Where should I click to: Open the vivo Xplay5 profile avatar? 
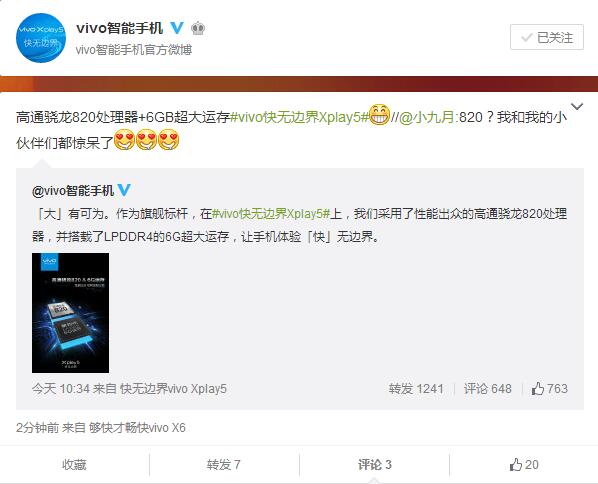(41, 38)
